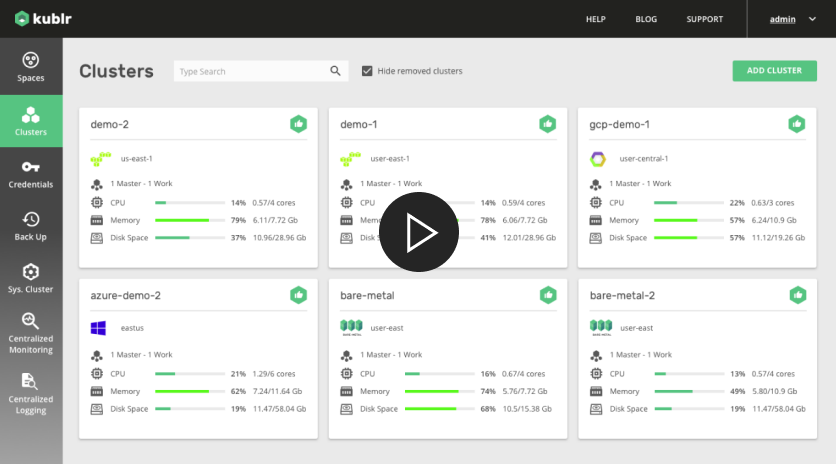Click the admin account link
This screenshot has height=464, width=836.
[782, 19]
